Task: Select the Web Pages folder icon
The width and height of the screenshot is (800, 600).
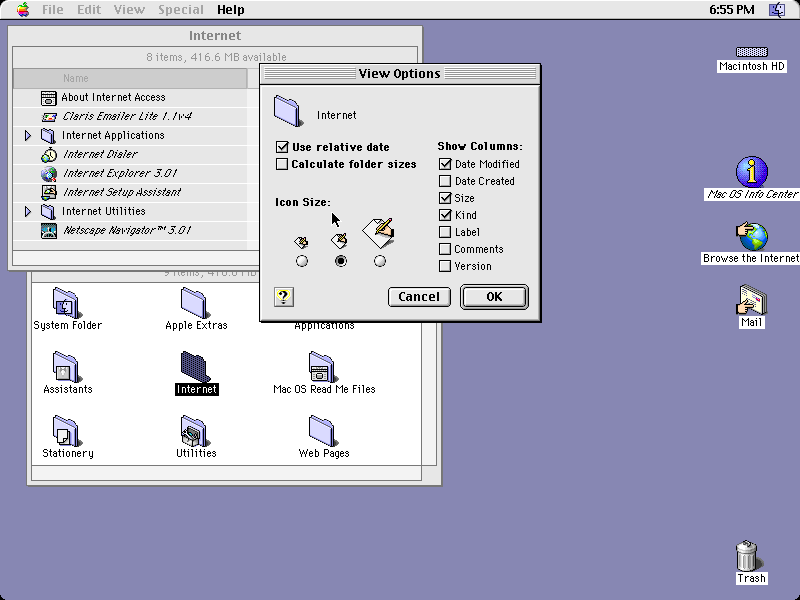Action: click(322, 431)
